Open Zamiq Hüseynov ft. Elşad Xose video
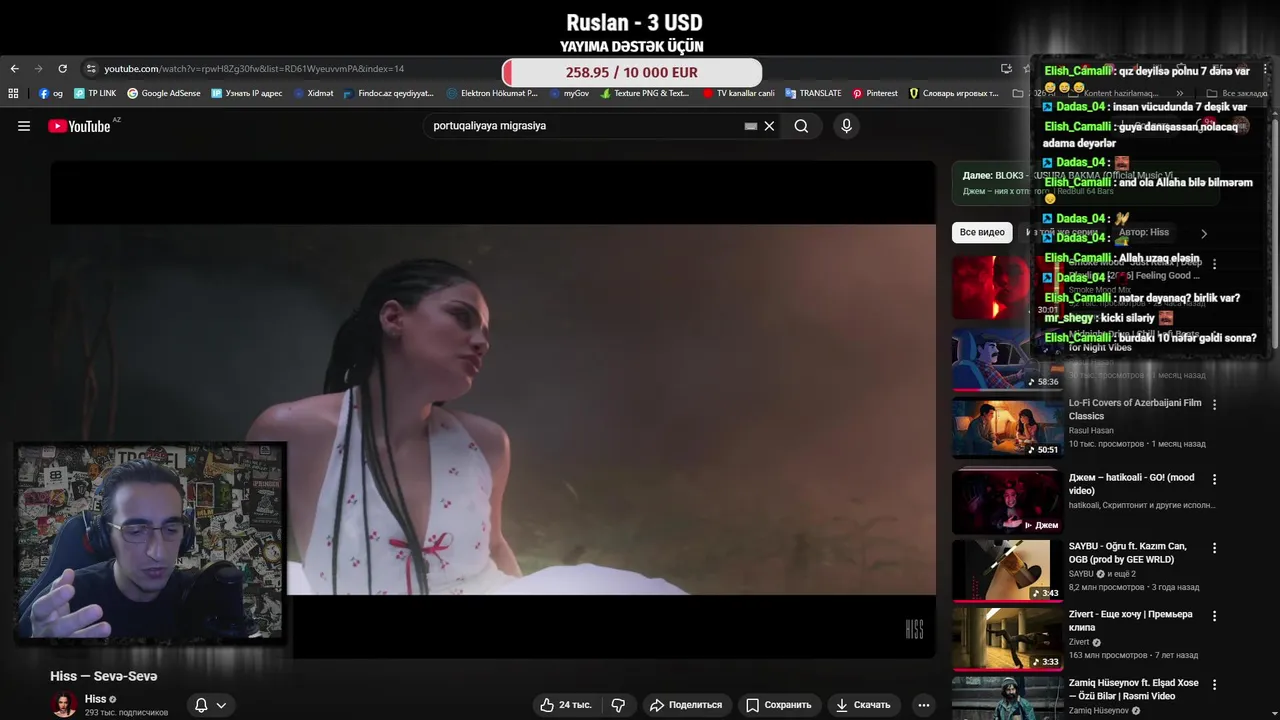This screenshot has height=720, width=1280. [1133, 690]
